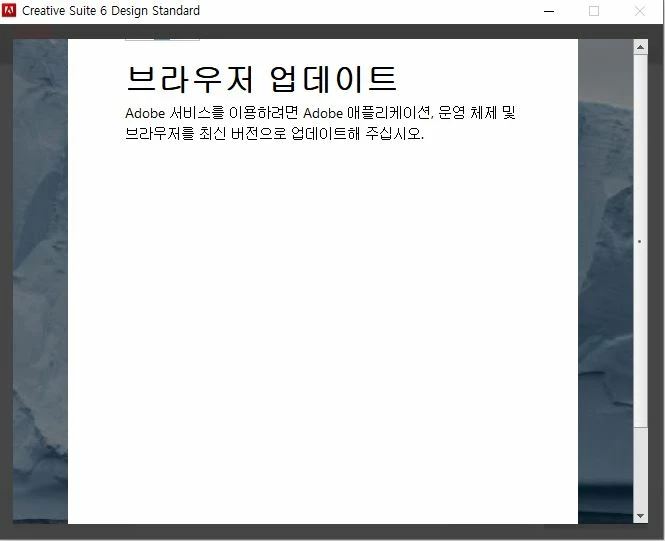Click the Creative Suite 6 Design Standard title
The height and width of the screenshot is (541, 665).
coord(111,11)
